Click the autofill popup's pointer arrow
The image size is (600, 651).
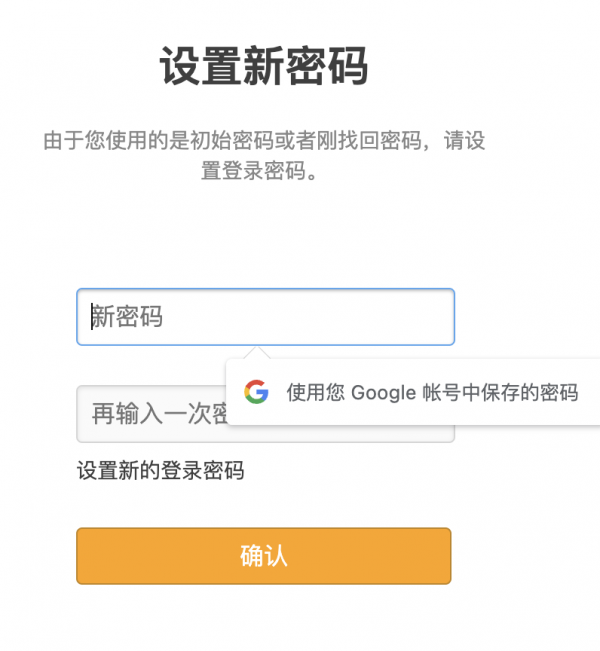(257, 352)
